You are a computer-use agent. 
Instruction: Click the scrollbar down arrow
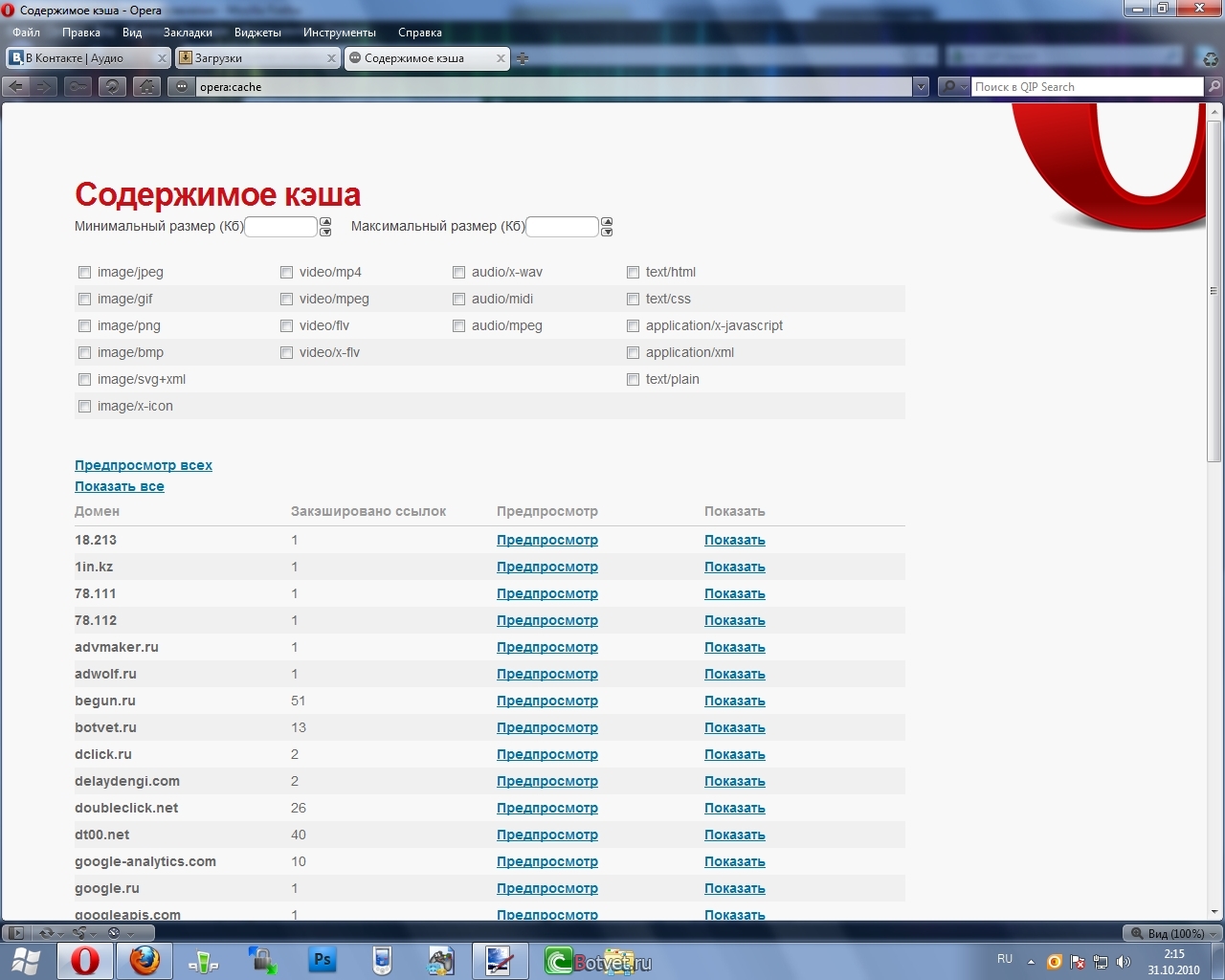[x=1214, y=912]
